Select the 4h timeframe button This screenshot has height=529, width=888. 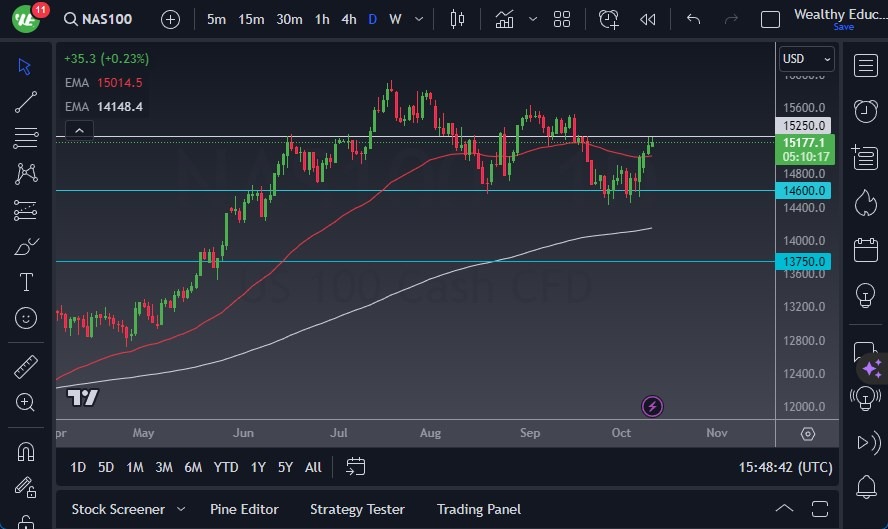pyautogui.click(x=348, y=19)
